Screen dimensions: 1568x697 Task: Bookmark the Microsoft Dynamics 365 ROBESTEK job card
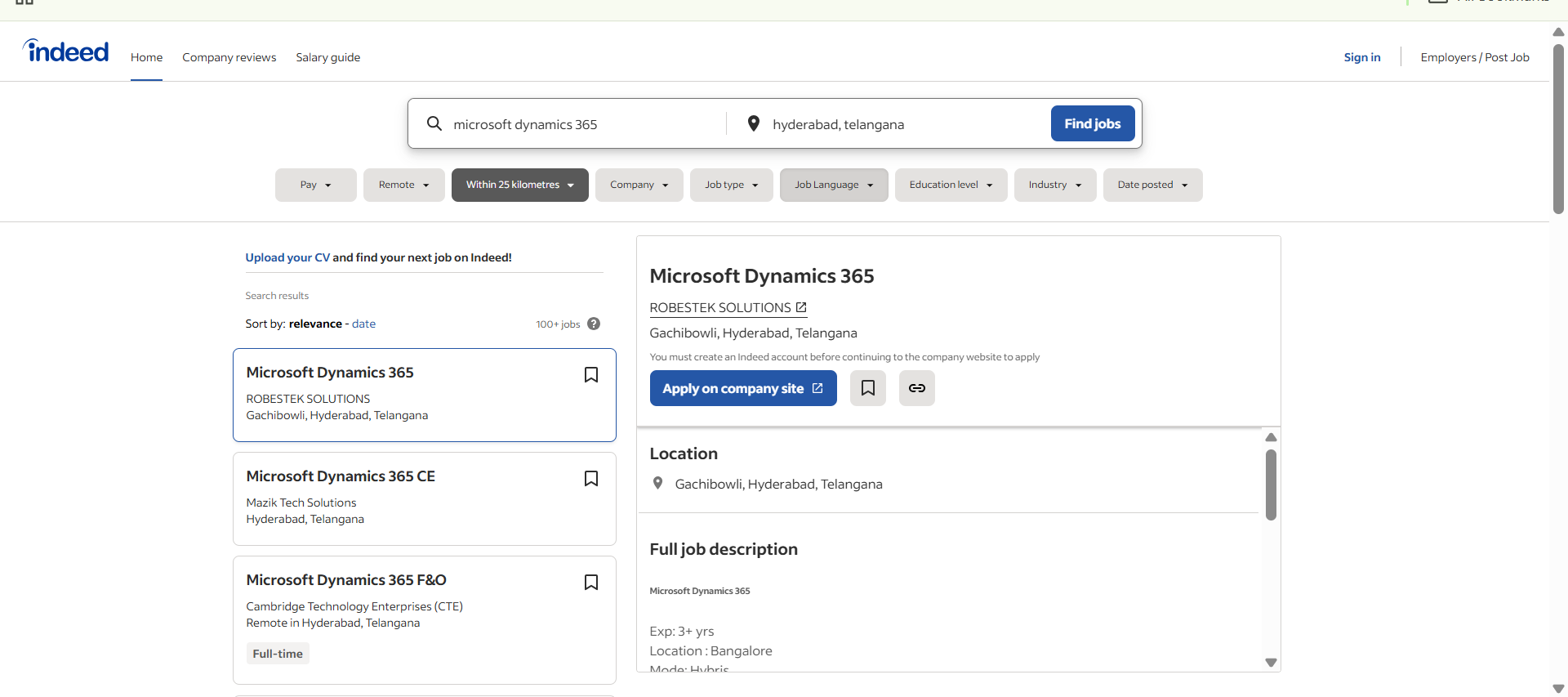[x=591, y=374]
